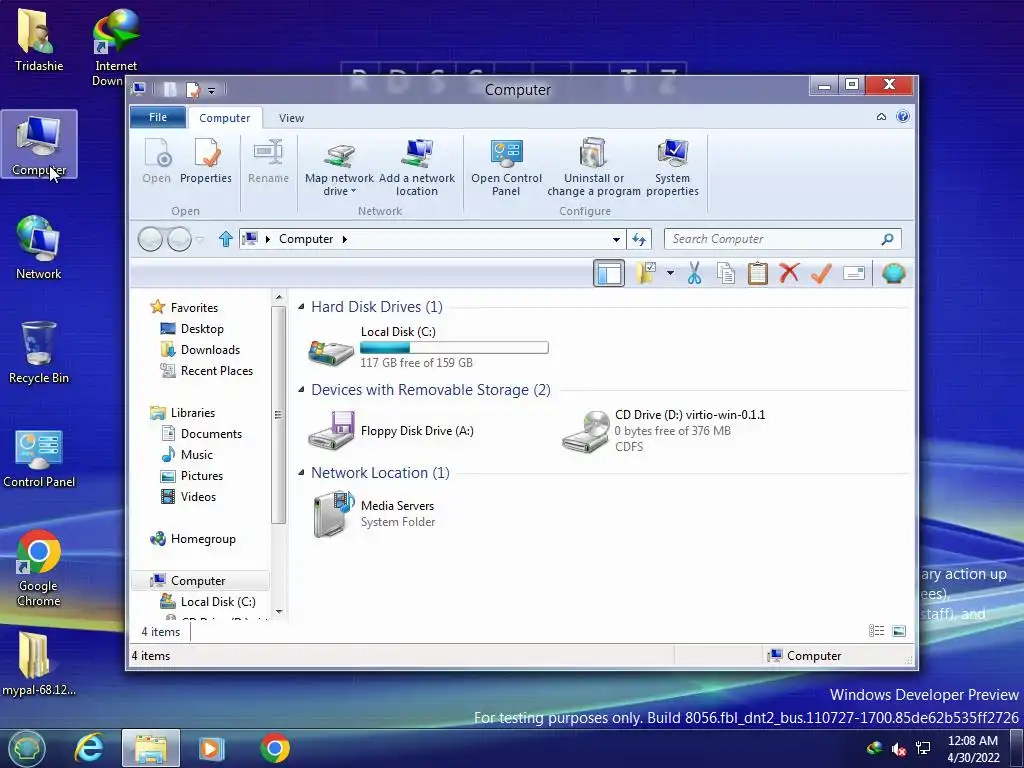Select Network desktop icon

click(x=39, y=248)
